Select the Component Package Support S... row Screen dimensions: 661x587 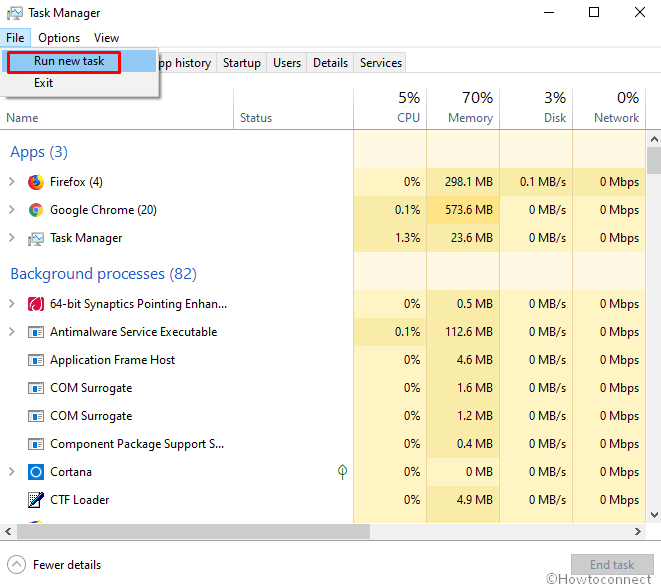[322, 444]
